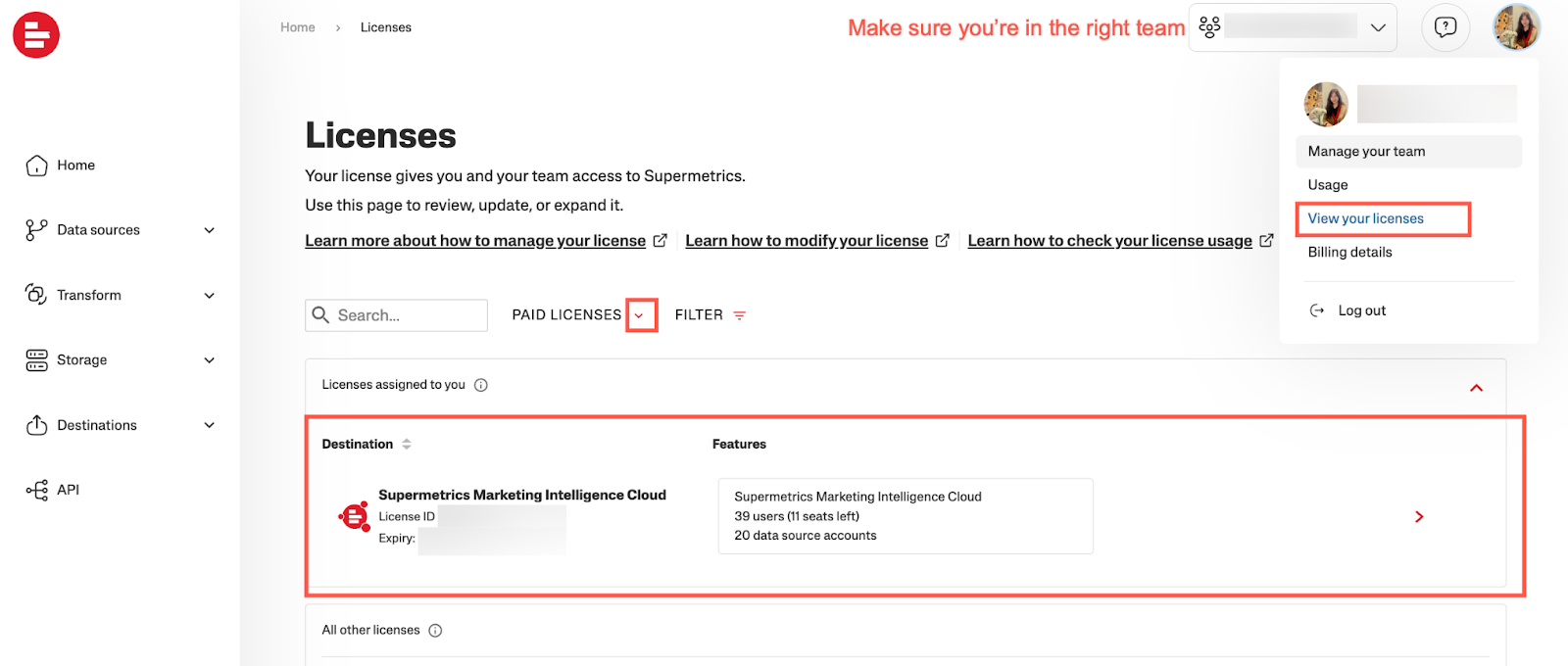Screen dimensions: 1568x666
Task: Click info icon beside Licenses assigned to you
Action: [481, 385]
